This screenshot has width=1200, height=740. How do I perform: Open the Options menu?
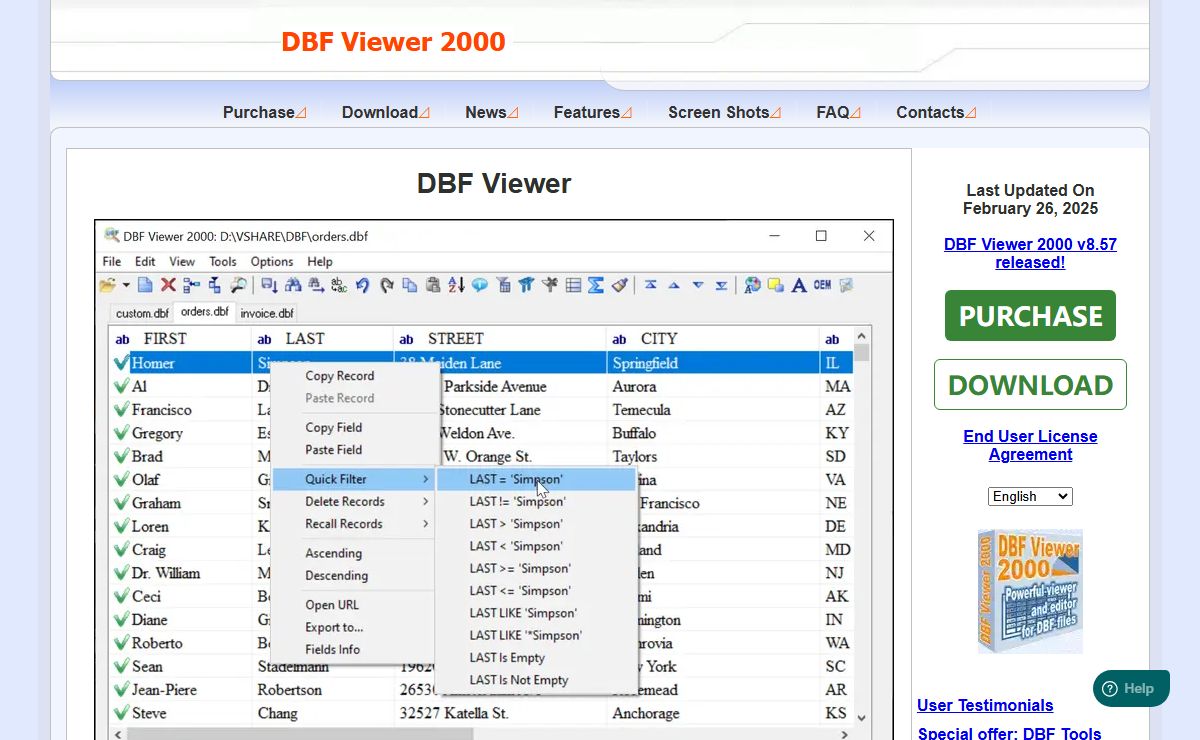tap(272, 261)
